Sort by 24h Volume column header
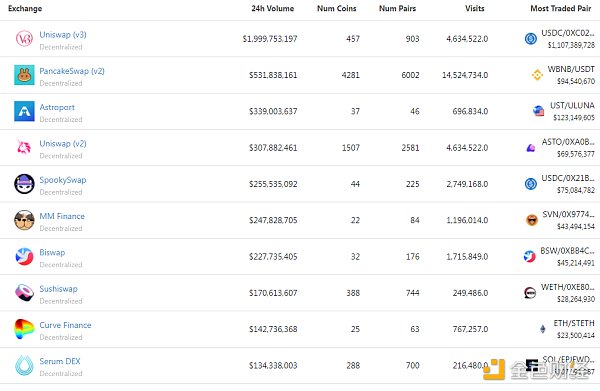 [273, 8]
